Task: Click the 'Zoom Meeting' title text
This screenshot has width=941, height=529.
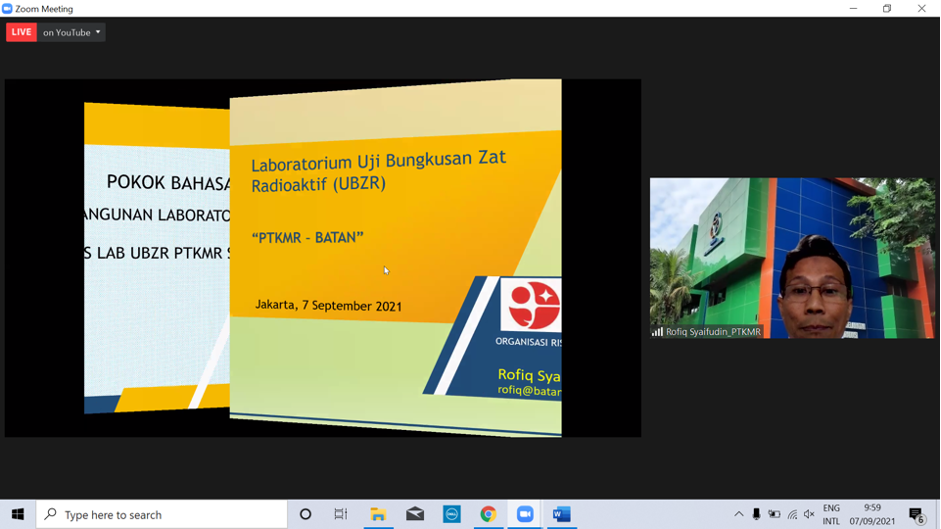Action: (44, 9)
